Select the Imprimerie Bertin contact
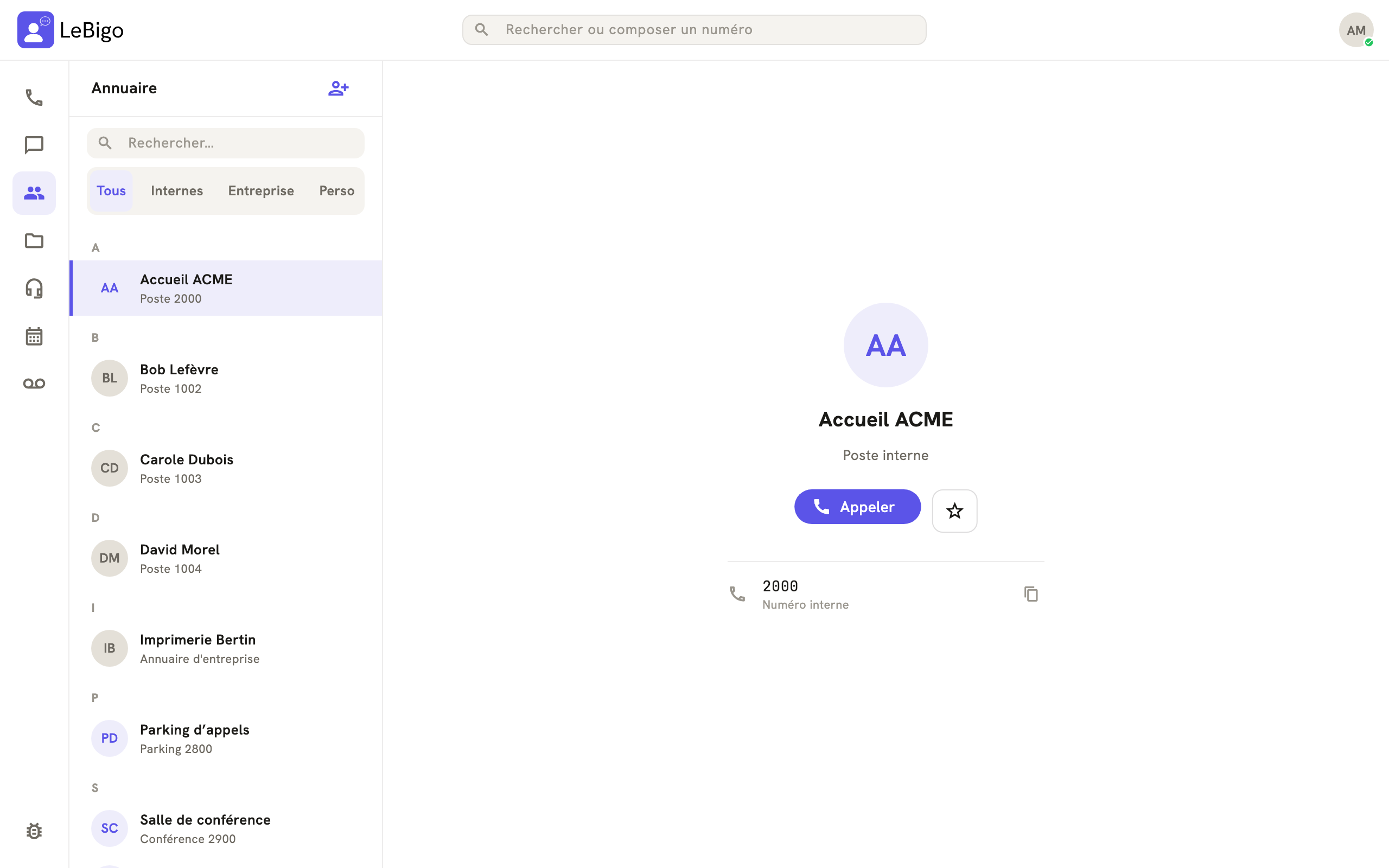Screen dimensions: 1389x868 226,649
